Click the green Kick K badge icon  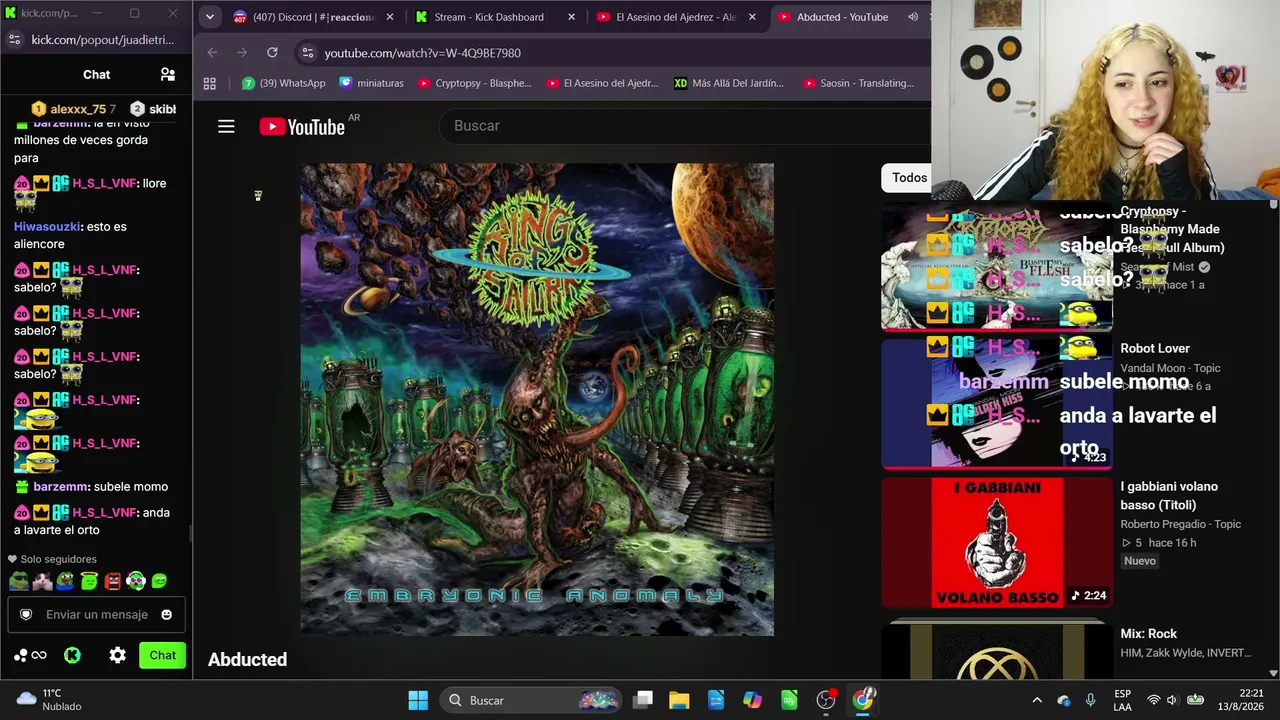[x=72, y=655]
